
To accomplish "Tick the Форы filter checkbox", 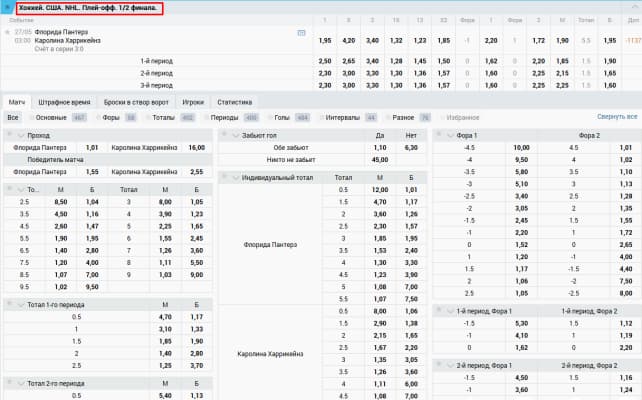I will pyautogui.click(x=98, y=118).
